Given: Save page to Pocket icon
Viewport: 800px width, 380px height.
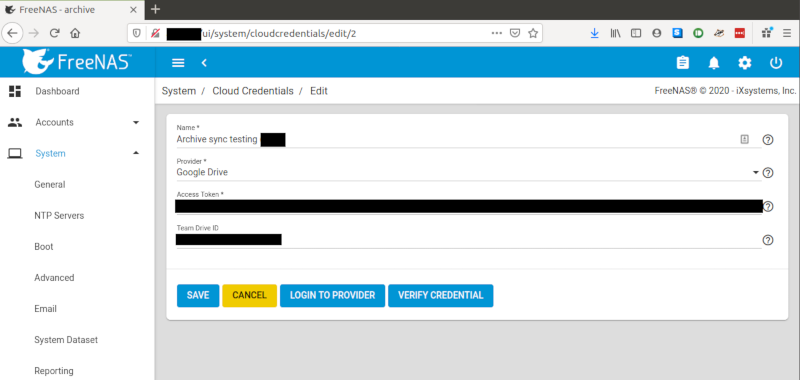Looking at the screenshot, I should pyautogui.click(x=515, y=33).
